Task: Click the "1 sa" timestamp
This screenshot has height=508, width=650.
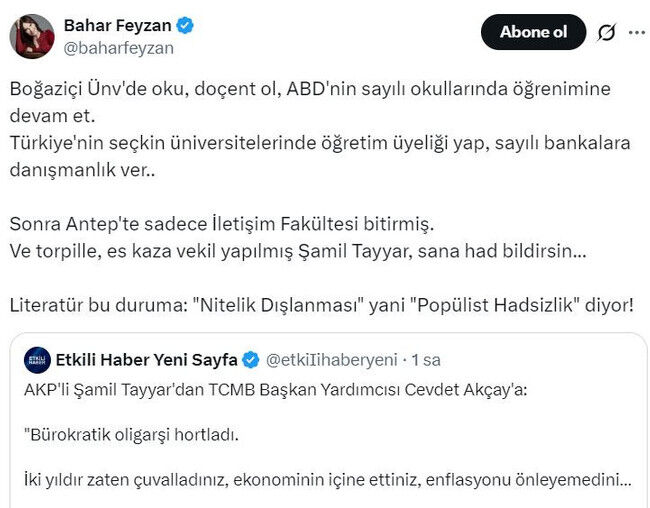Action: [427, 359]
